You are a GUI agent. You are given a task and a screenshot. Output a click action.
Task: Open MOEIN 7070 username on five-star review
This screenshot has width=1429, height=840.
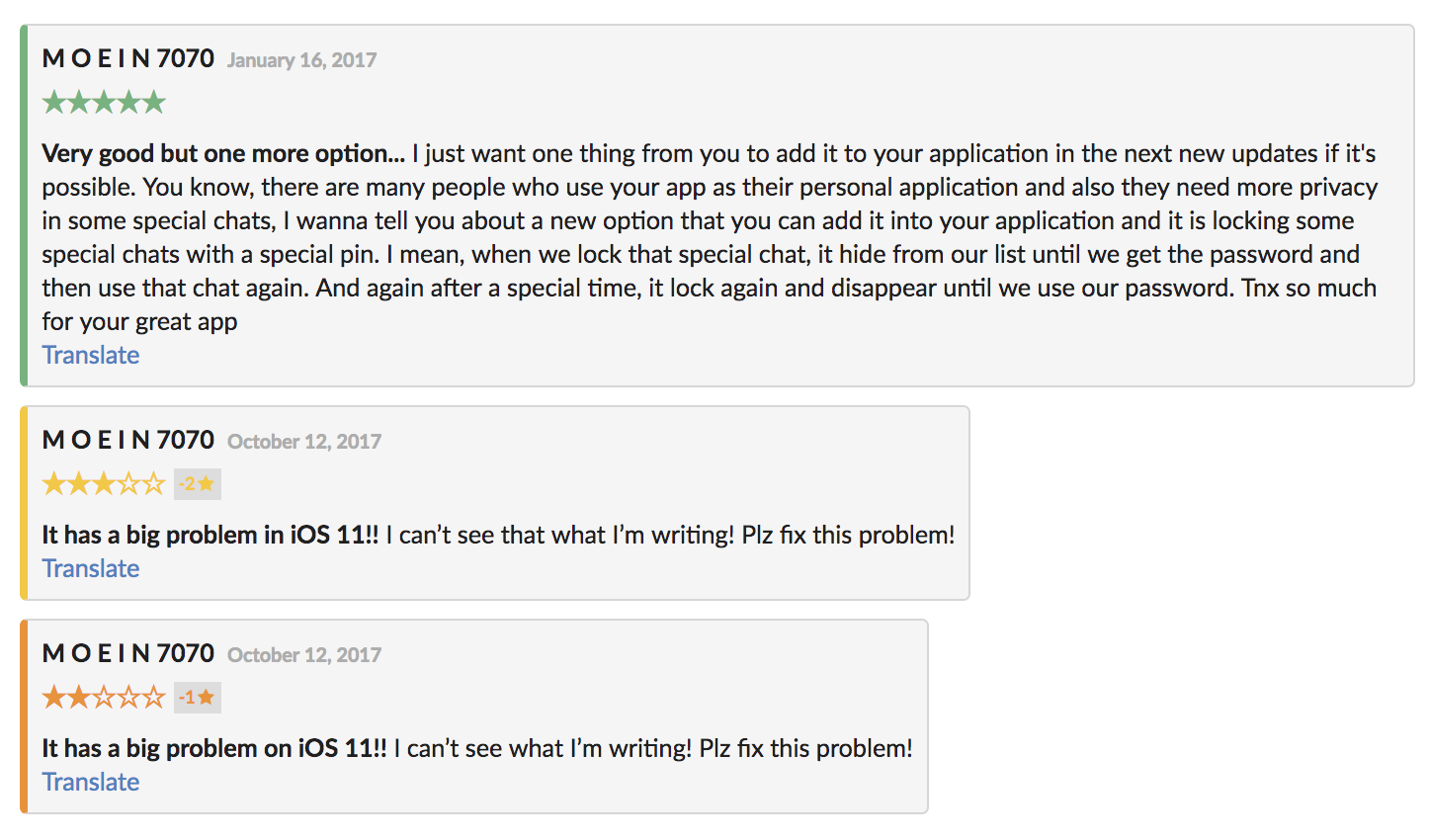pyautogui.click(x=128, y=58)
